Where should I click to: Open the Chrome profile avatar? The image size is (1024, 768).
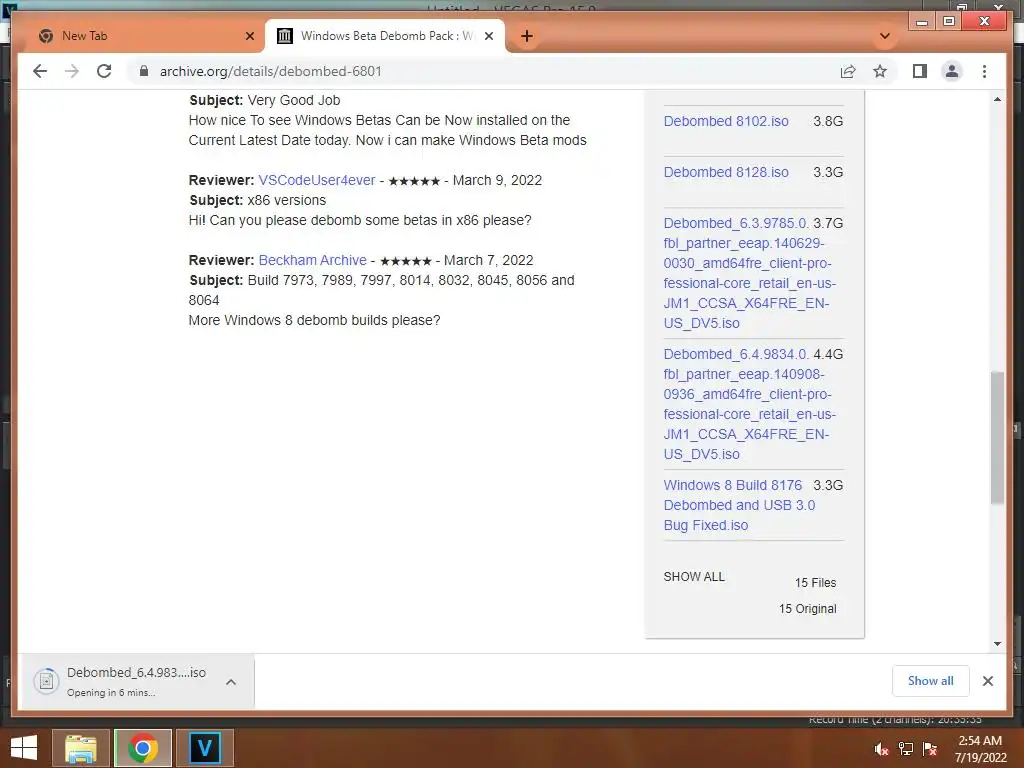tap(952, 71)
